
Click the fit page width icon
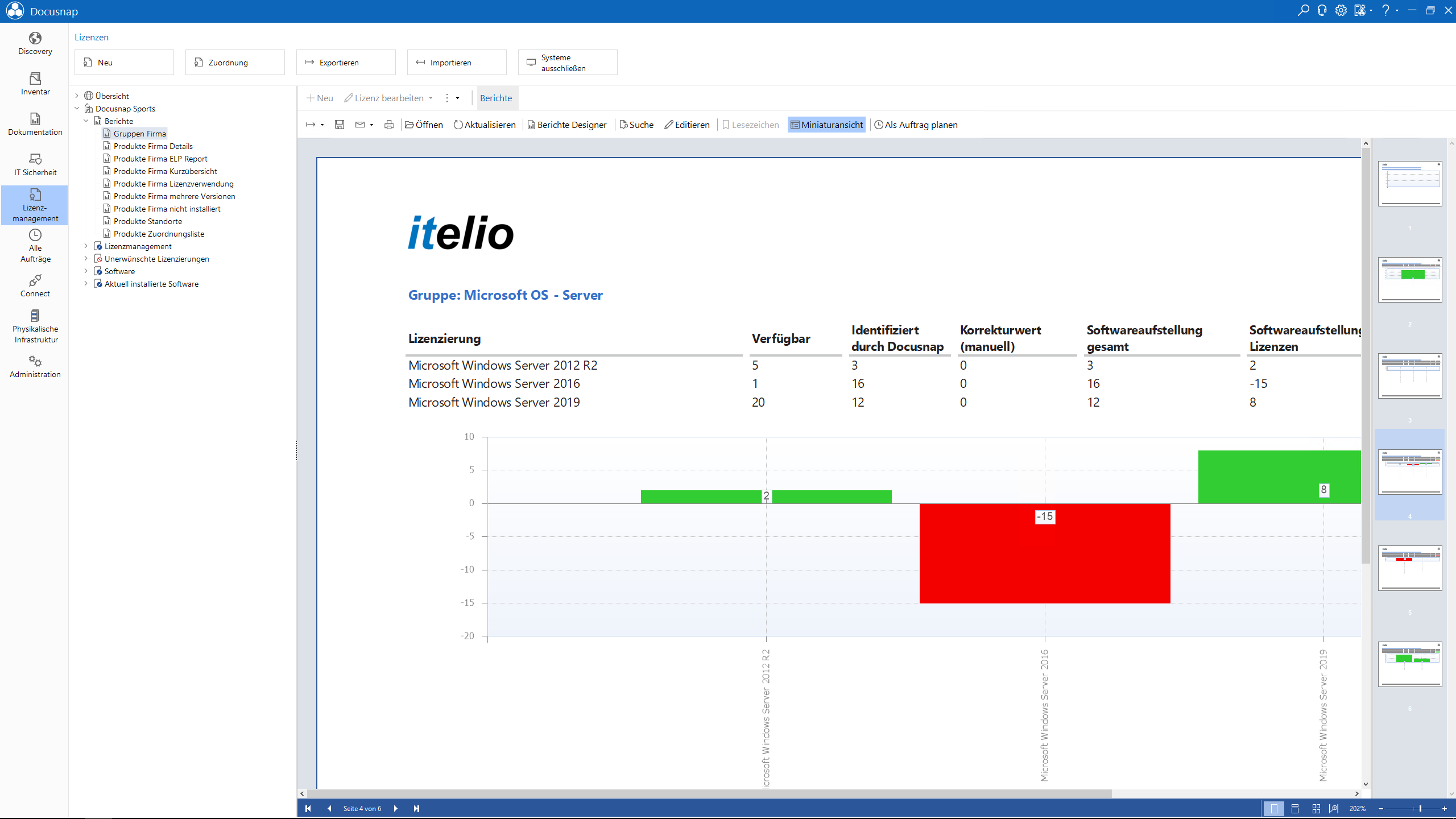click(1334, 808)
